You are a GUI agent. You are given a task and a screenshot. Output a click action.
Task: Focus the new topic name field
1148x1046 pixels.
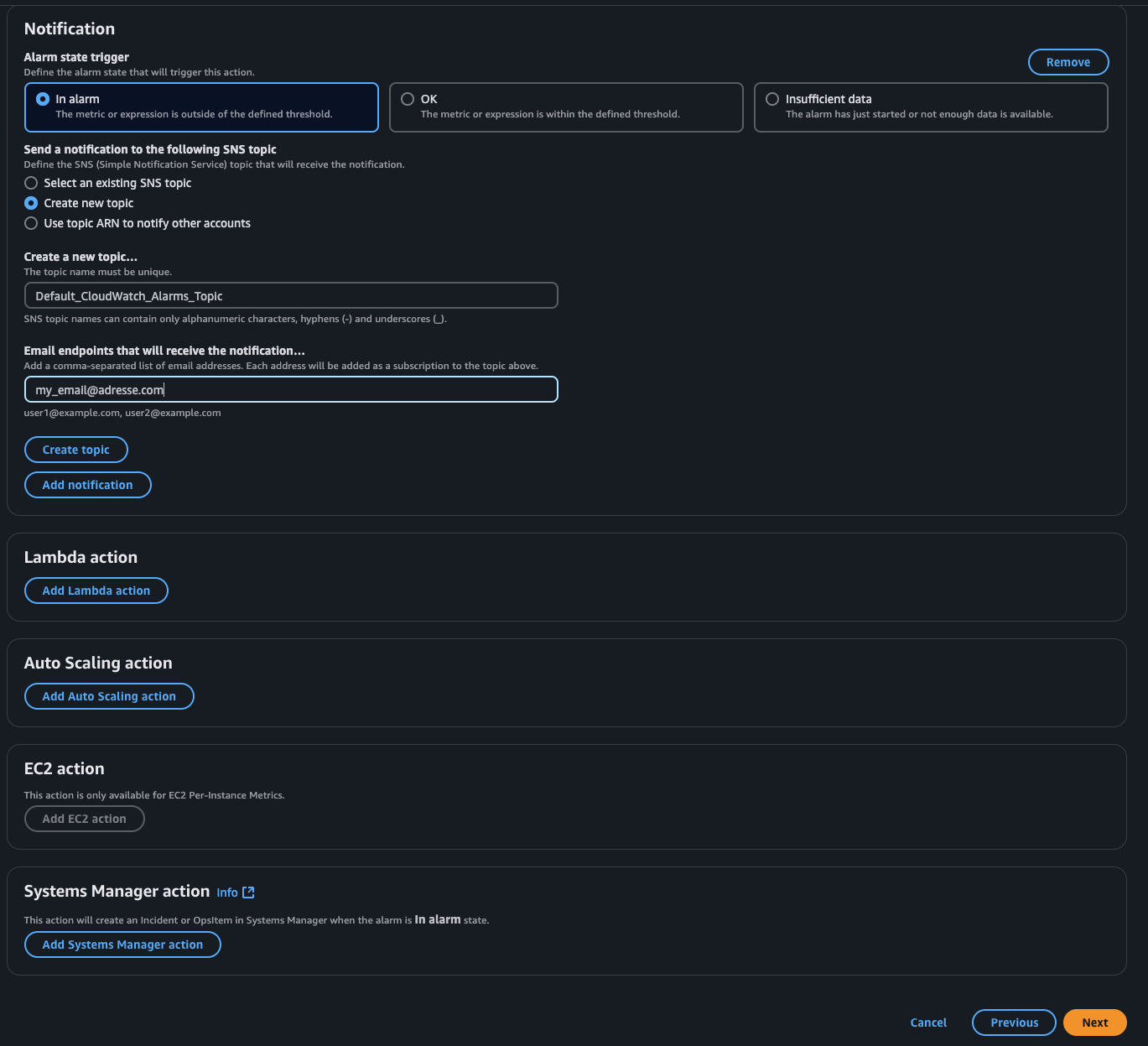pyautogui.click(x=291, y=295)
